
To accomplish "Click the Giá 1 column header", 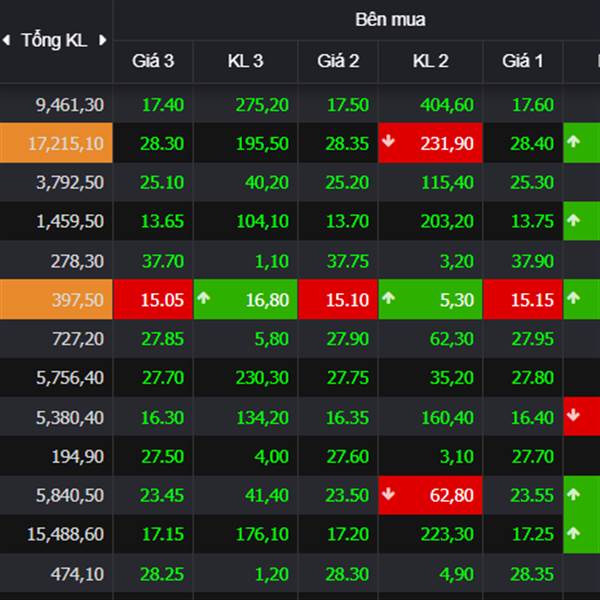I will tap(522, 62).
